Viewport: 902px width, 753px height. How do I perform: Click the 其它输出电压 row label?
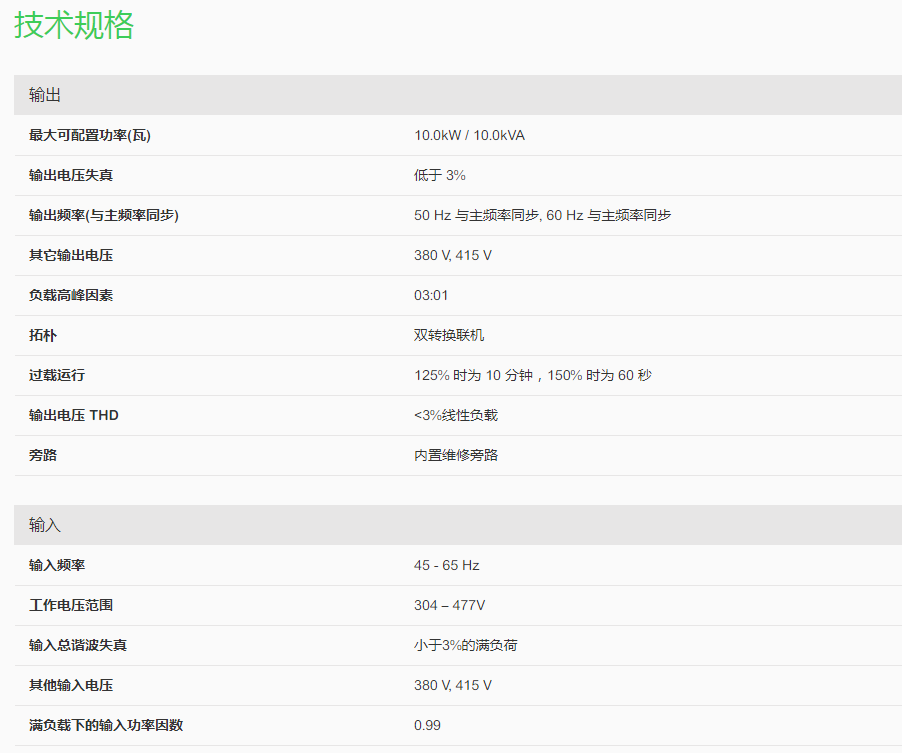pyautogui.click(x=71, y=255)
